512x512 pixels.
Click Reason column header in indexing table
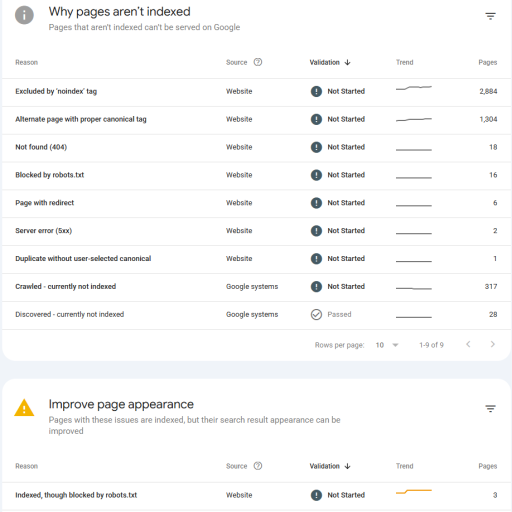point(26,62)
